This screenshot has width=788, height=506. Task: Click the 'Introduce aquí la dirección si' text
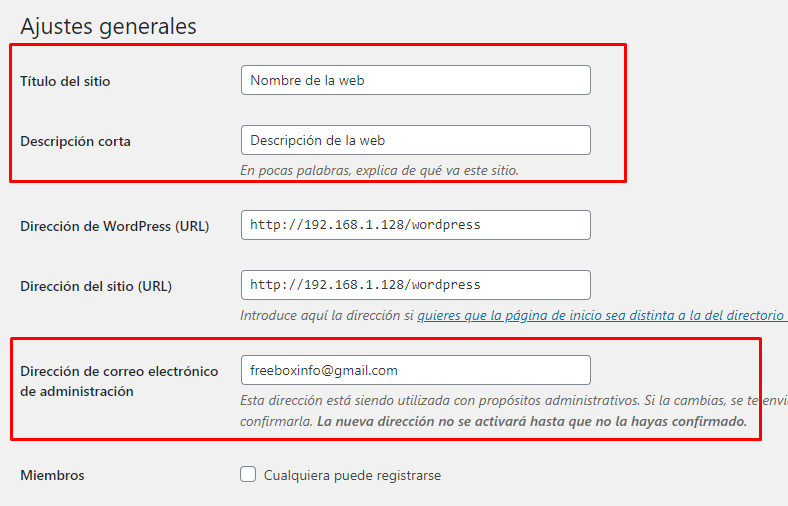click(327, 315)
